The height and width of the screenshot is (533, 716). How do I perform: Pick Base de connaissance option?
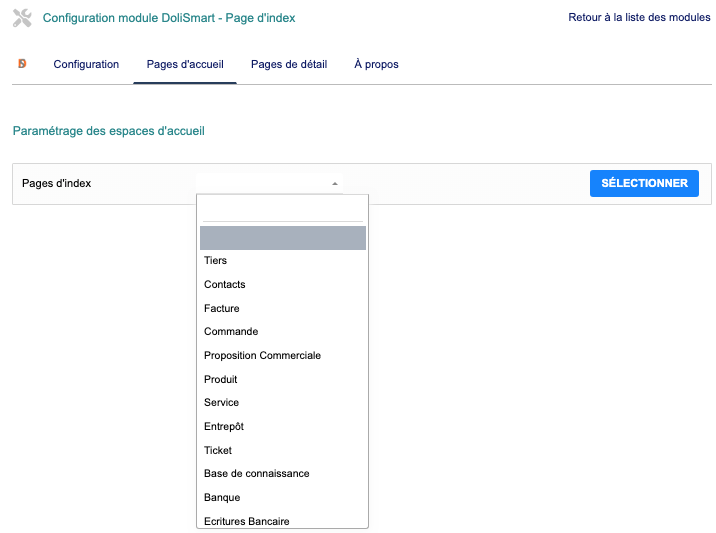coord(257,474)
